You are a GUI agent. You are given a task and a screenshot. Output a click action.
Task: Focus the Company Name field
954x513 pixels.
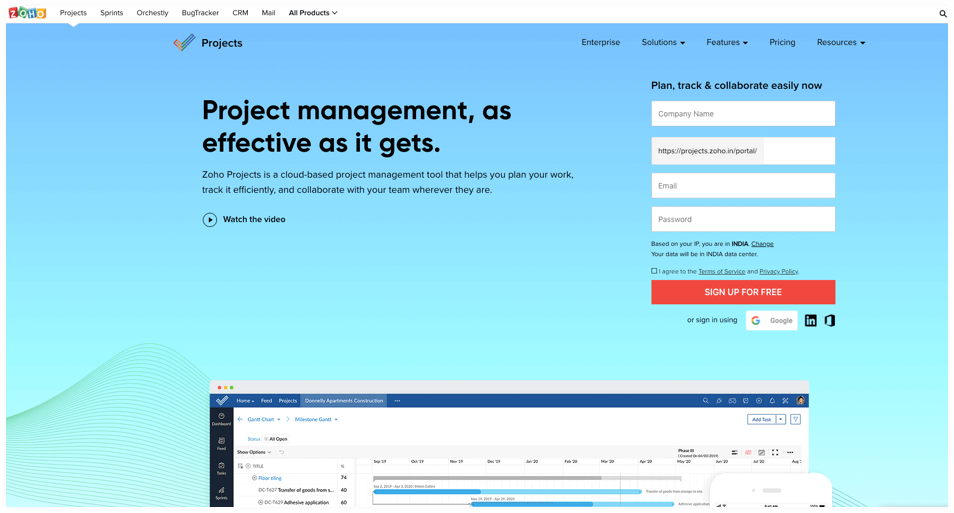[x=743, y=114]
